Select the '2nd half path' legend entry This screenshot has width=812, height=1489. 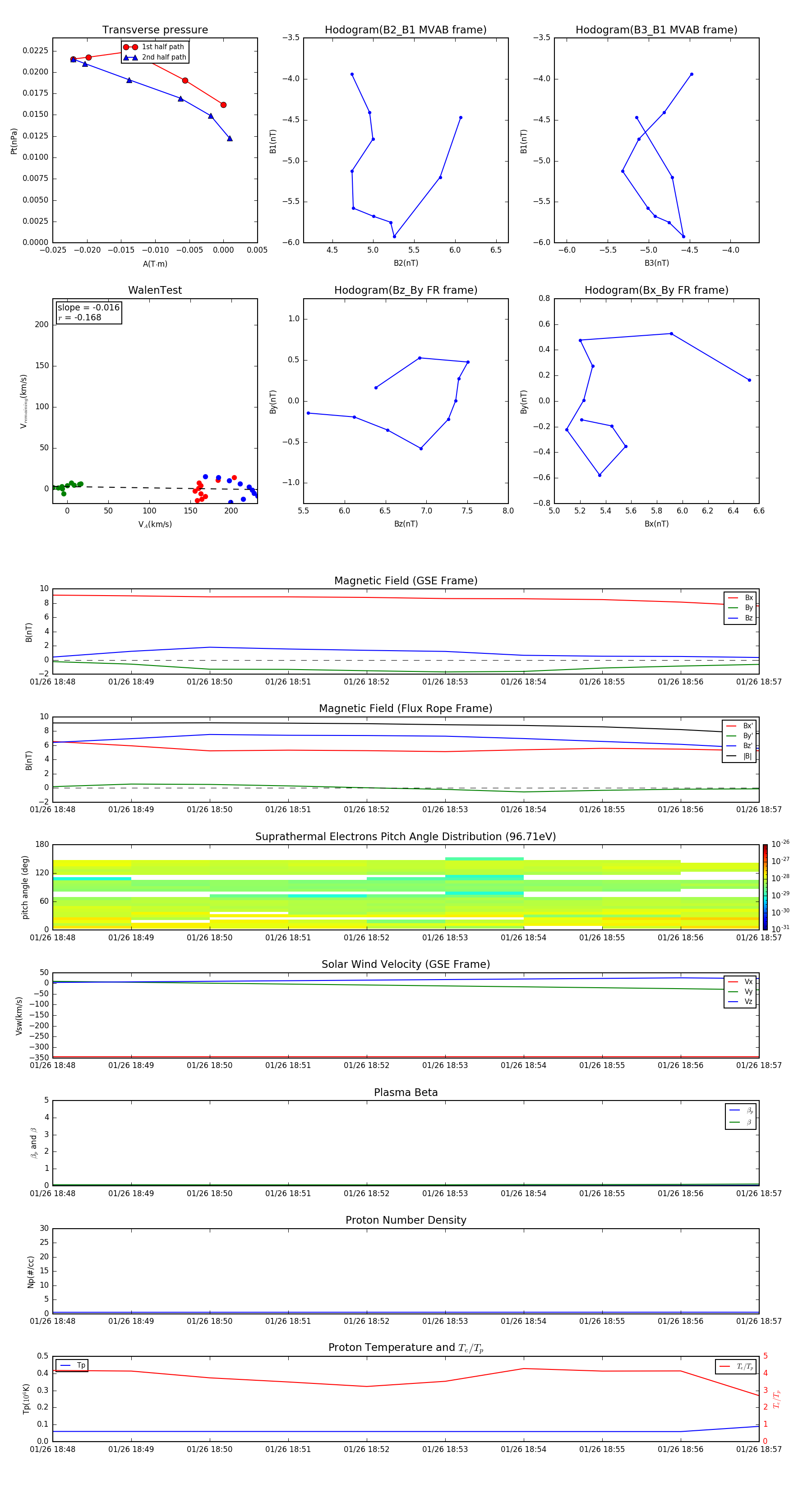point(154,57)
